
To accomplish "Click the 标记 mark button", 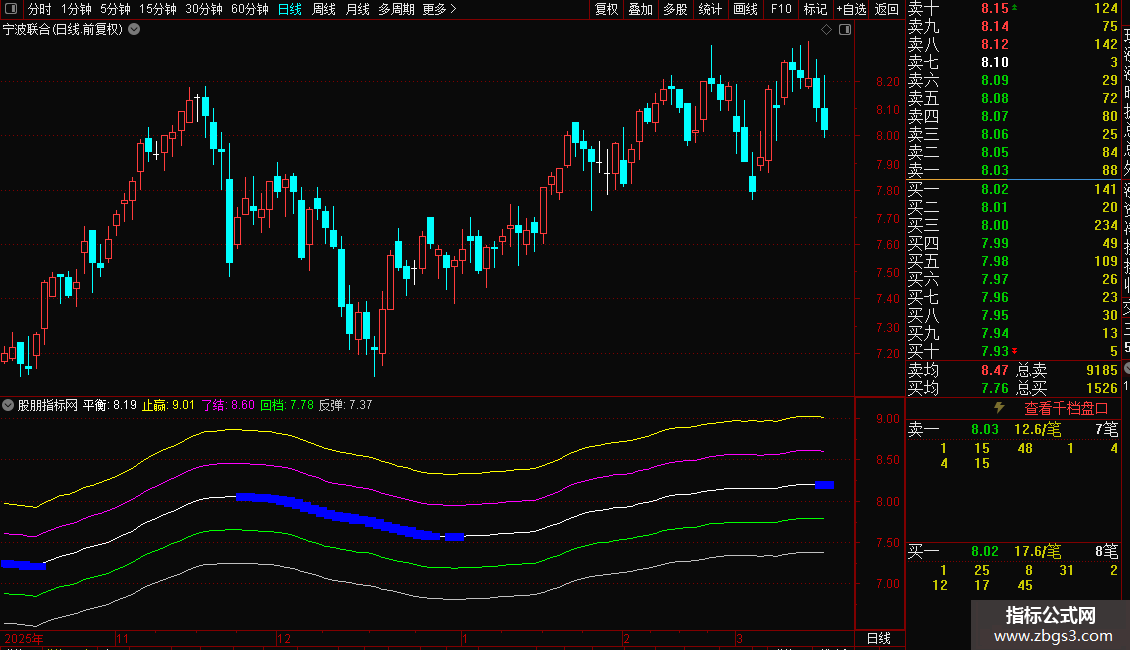I will coord(815,9).
